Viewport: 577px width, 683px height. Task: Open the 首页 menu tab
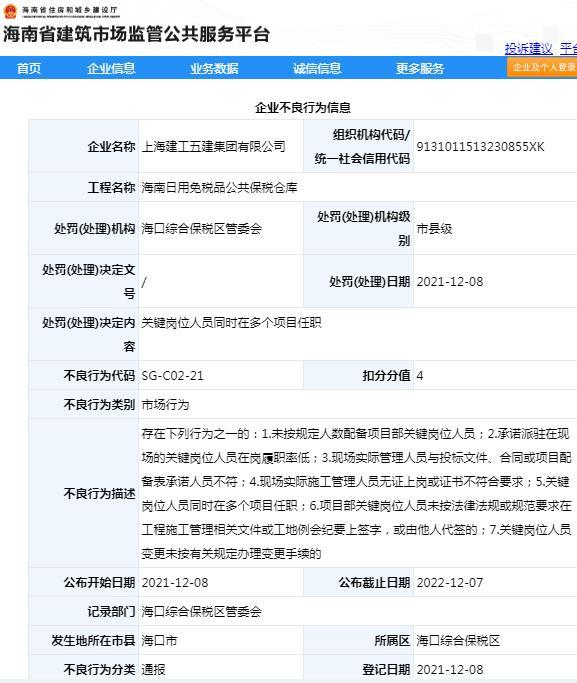(29, 68)
